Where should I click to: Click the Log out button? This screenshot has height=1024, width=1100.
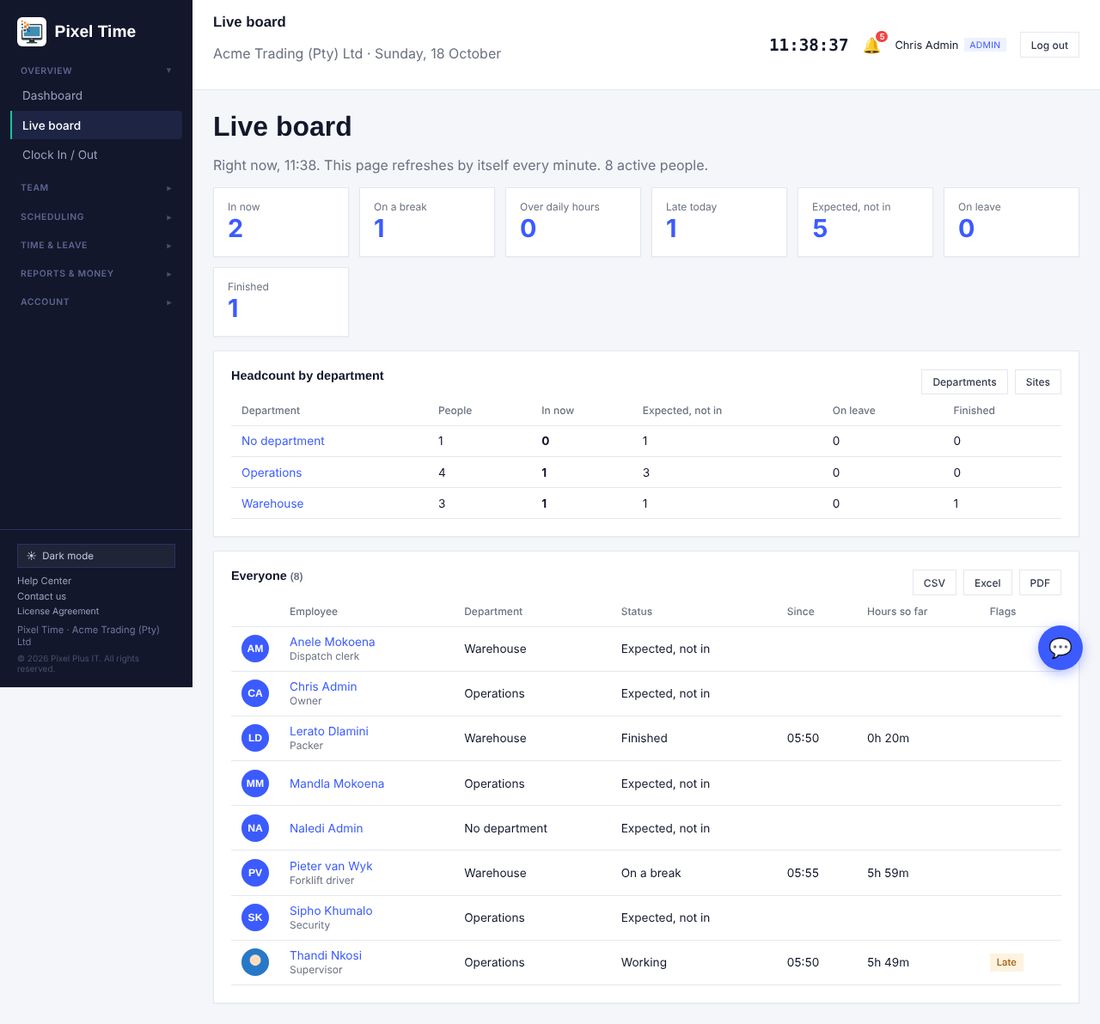click(x=1049, y=45)
